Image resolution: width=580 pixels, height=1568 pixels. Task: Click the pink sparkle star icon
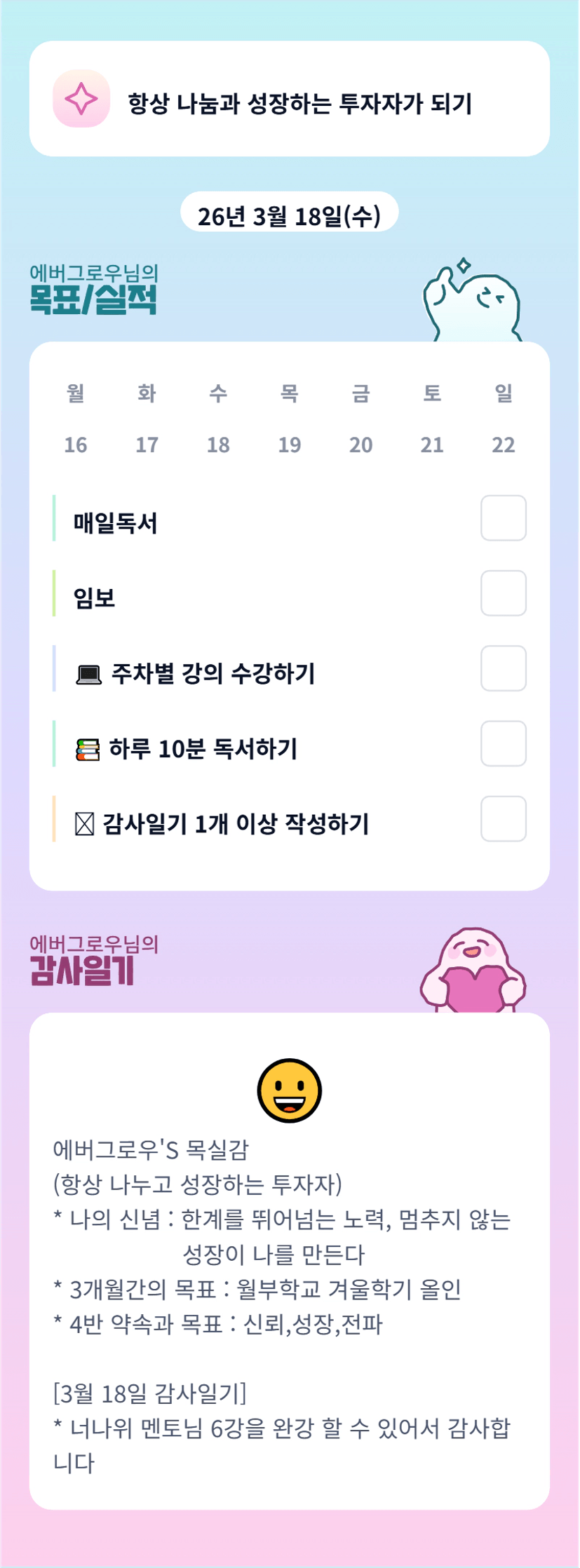pos(81,99)
